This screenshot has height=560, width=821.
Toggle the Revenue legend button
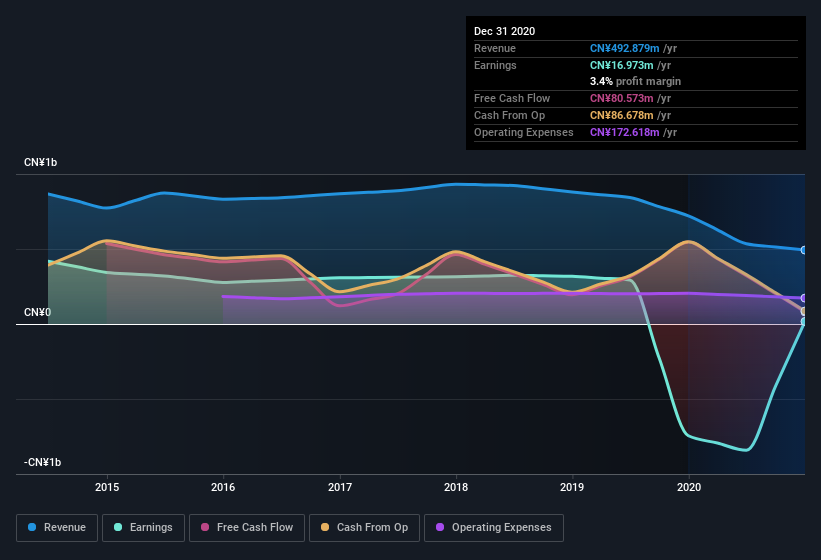(57, 528)
